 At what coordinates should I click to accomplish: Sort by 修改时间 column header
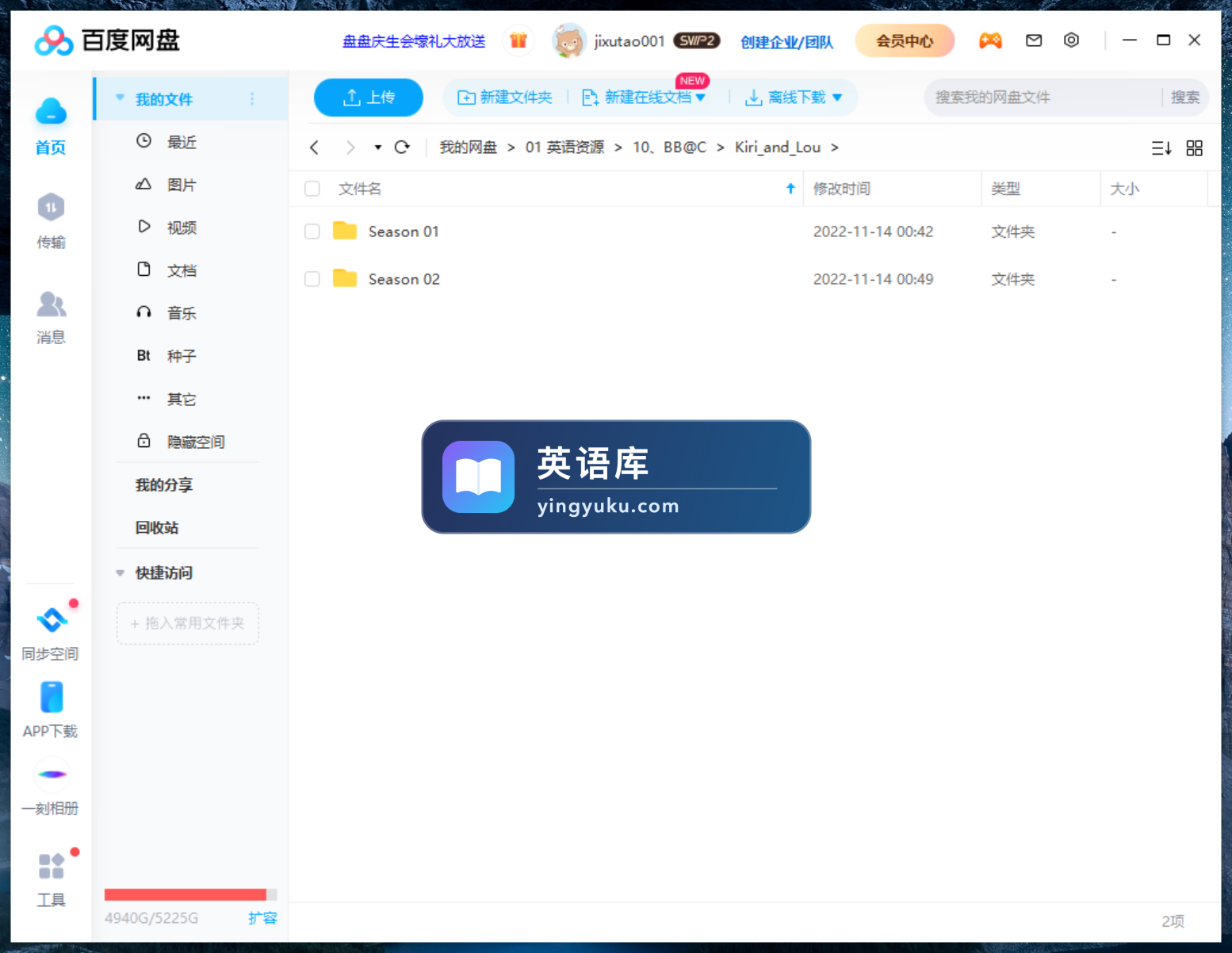click(x=842, y=189)
